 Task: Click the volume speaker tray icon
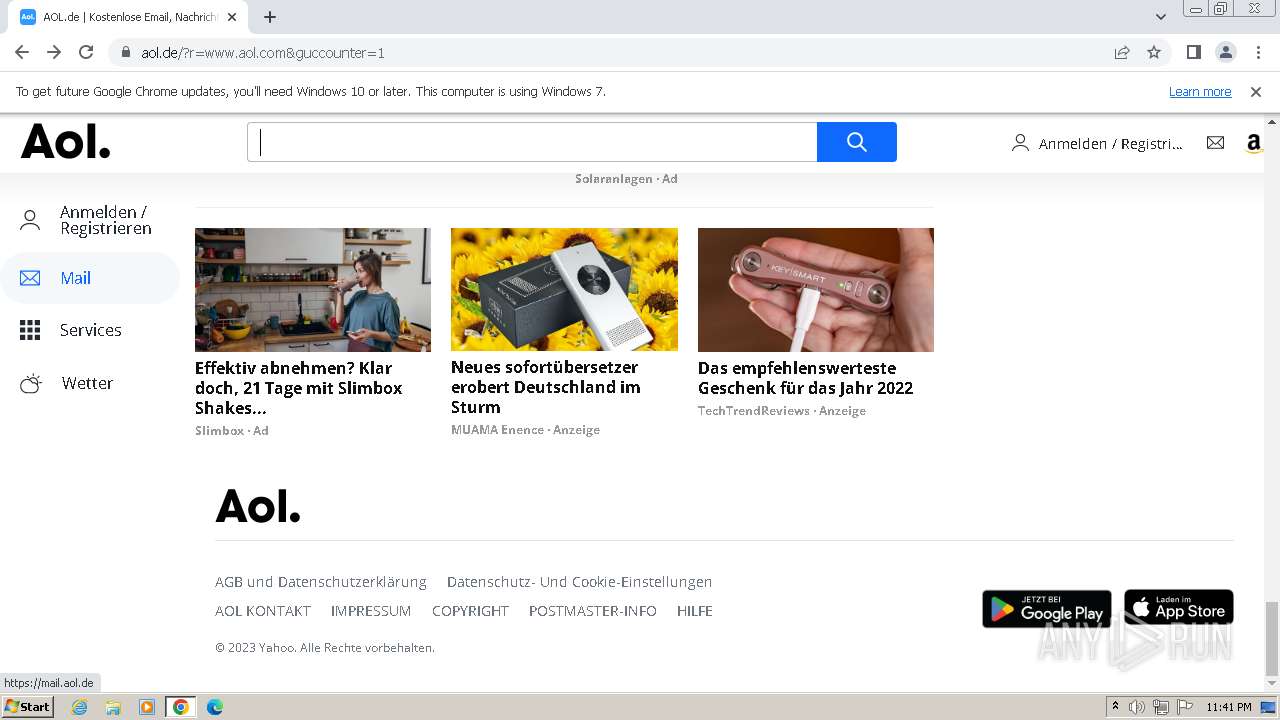point(1137,707)
